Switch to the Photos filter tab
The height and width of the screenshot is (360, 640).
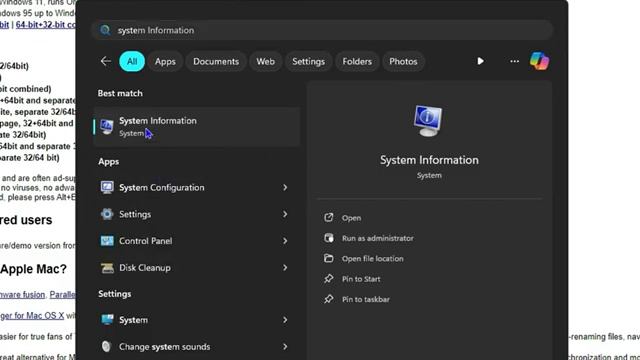pos(403,61)
